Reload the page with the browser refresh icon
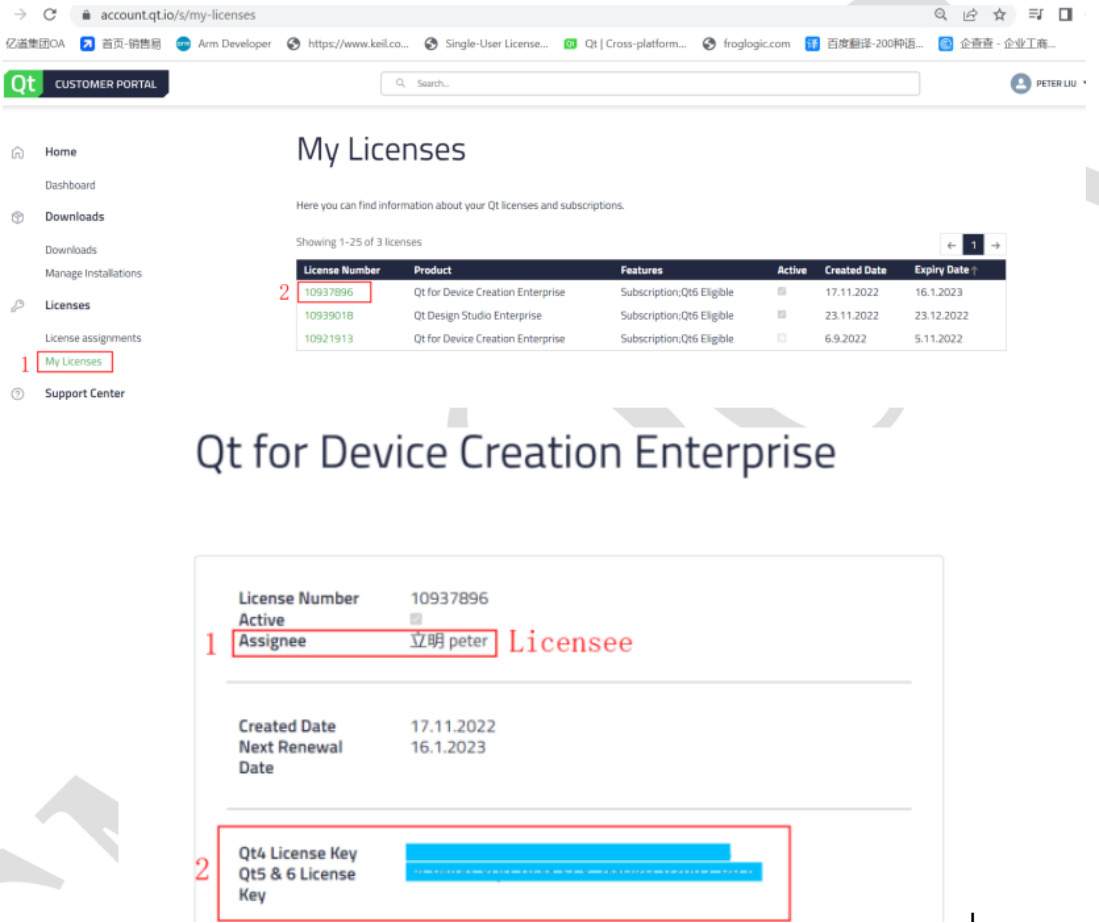 click(50, 15)
